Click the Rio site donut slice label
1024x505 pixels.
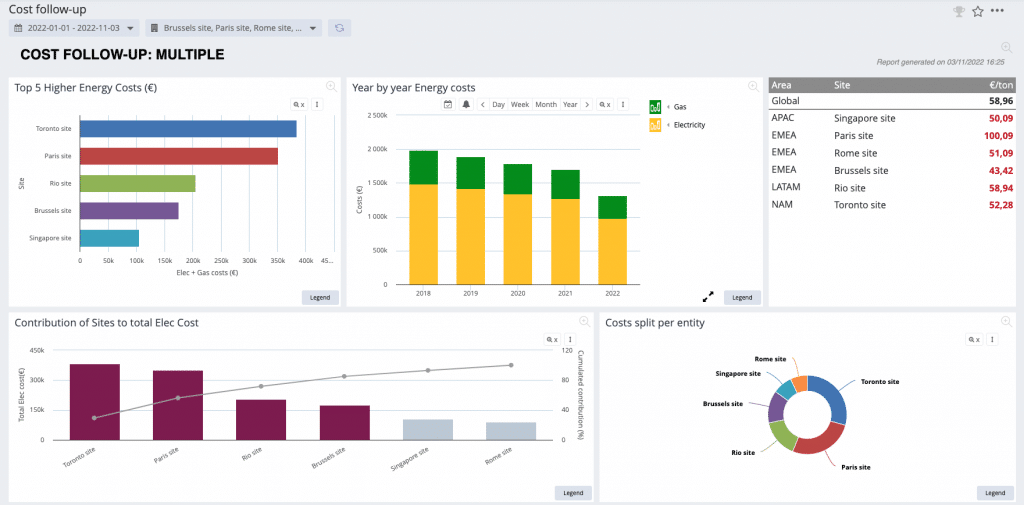pyautogui.click(x=743, y=452)
